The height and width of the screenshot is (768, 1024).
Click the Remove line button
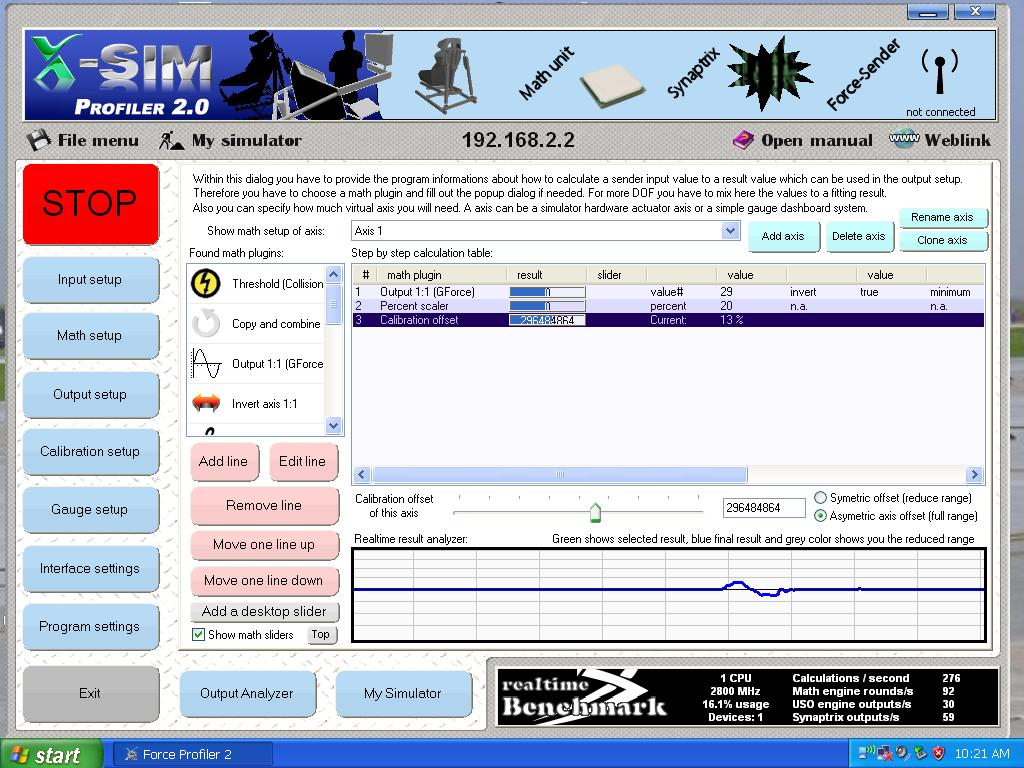[264, 505]
